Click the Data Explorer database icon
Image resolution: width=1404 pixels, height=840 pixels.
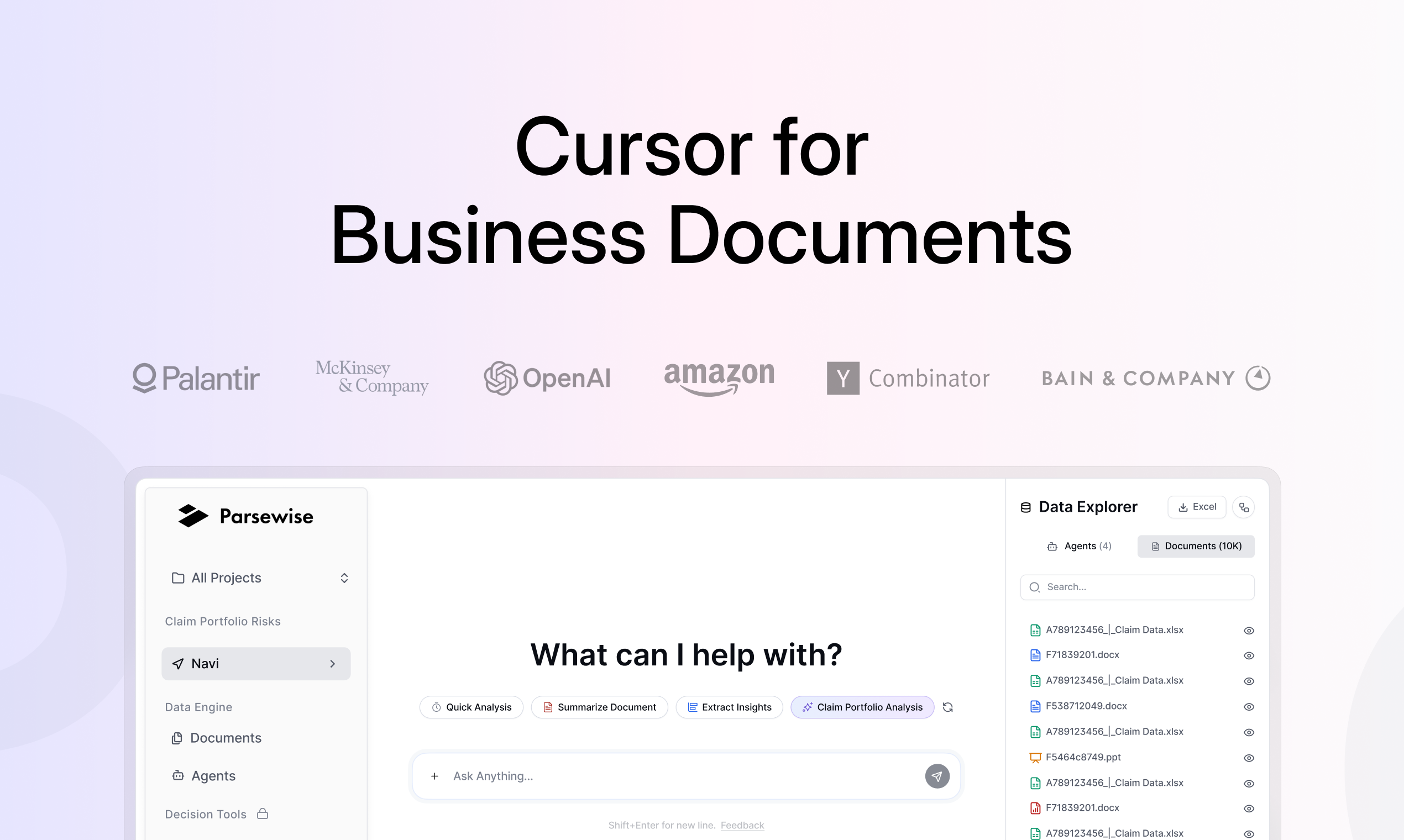(x=1025, y=507)
